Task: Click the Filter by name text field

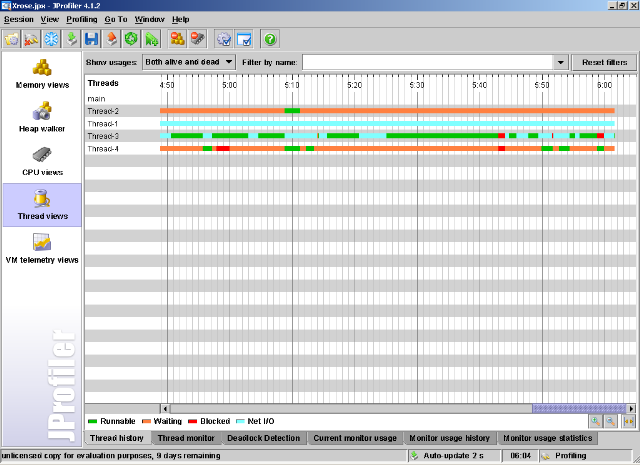Action: pyautogui.click(x=428, y=62)
